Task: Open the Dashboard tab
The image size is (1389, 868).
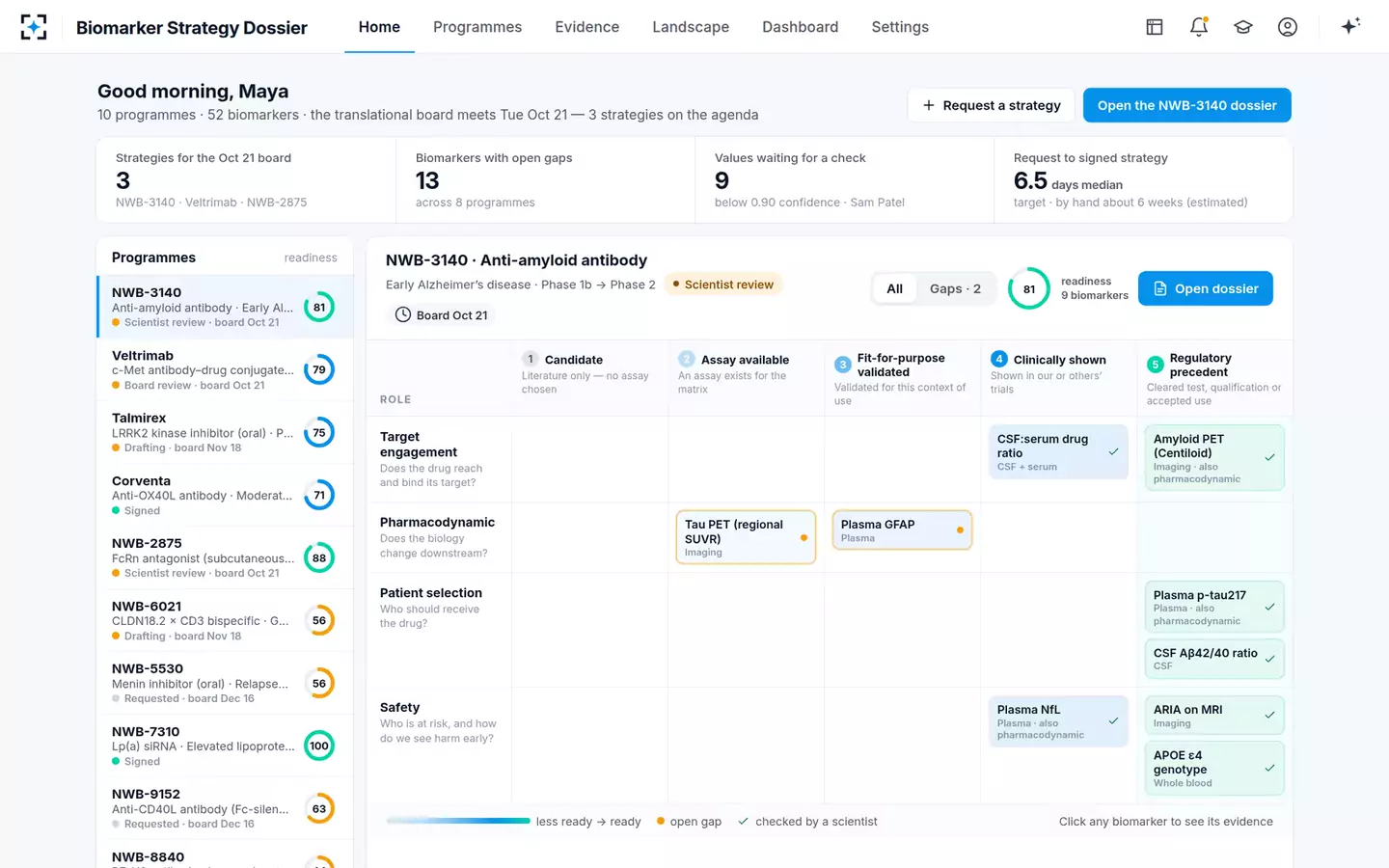Action: tap(800, 27)
